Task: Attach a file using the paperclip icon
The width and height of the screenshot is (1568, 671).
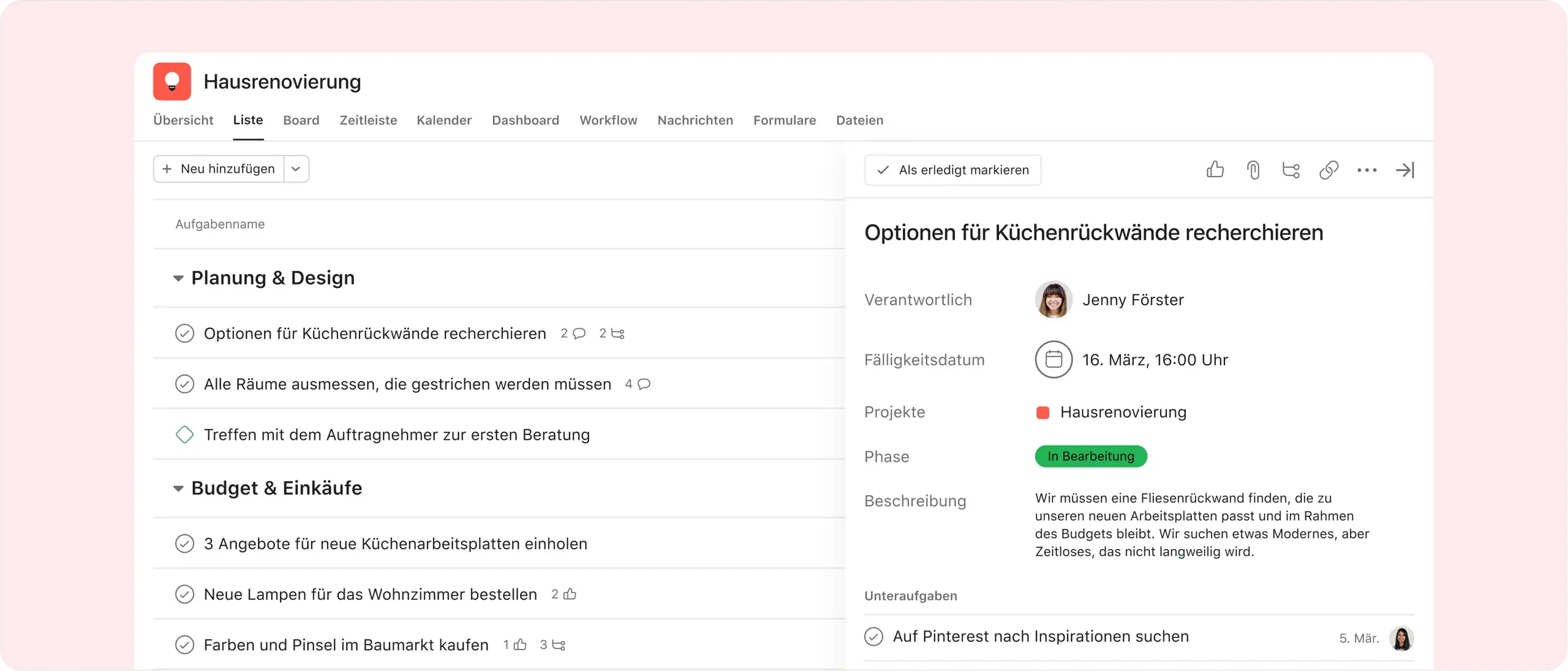Action: (1253, 170)
